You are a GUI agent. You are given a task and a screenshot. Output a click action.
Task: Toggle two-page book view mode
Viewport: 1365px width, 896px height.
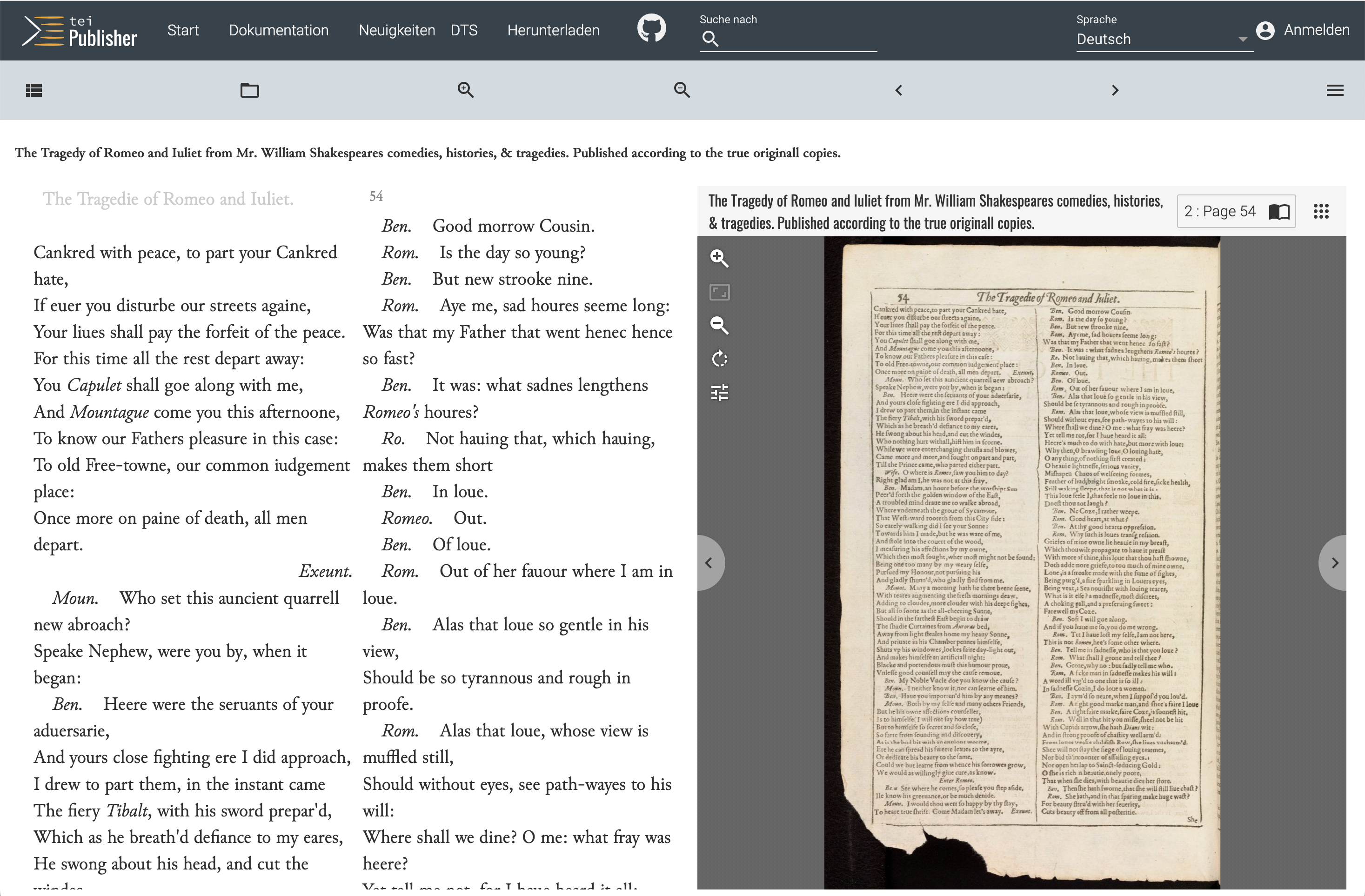point(1279,212)
